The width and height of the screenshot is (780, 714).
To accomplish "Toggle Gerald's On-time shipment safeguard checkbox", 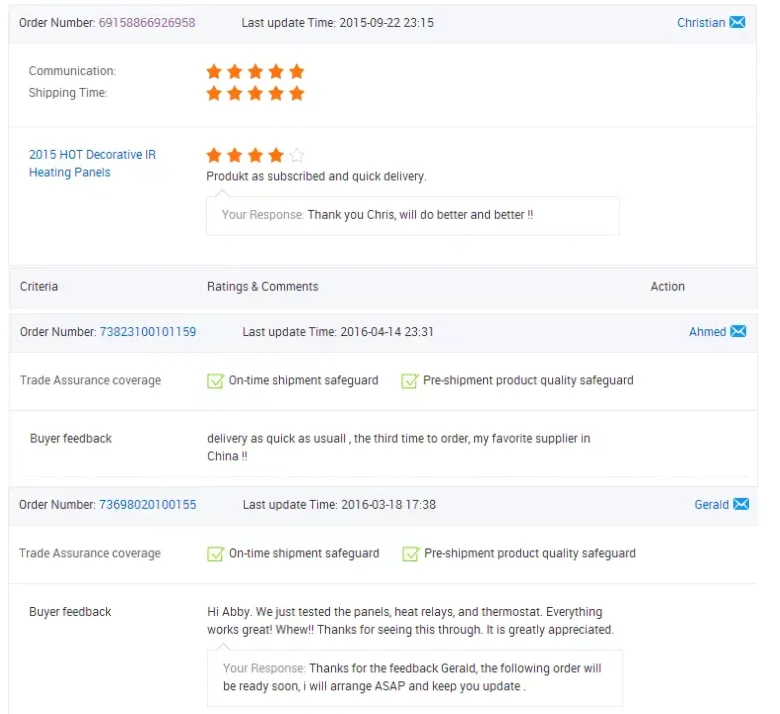I will [215, 553].
